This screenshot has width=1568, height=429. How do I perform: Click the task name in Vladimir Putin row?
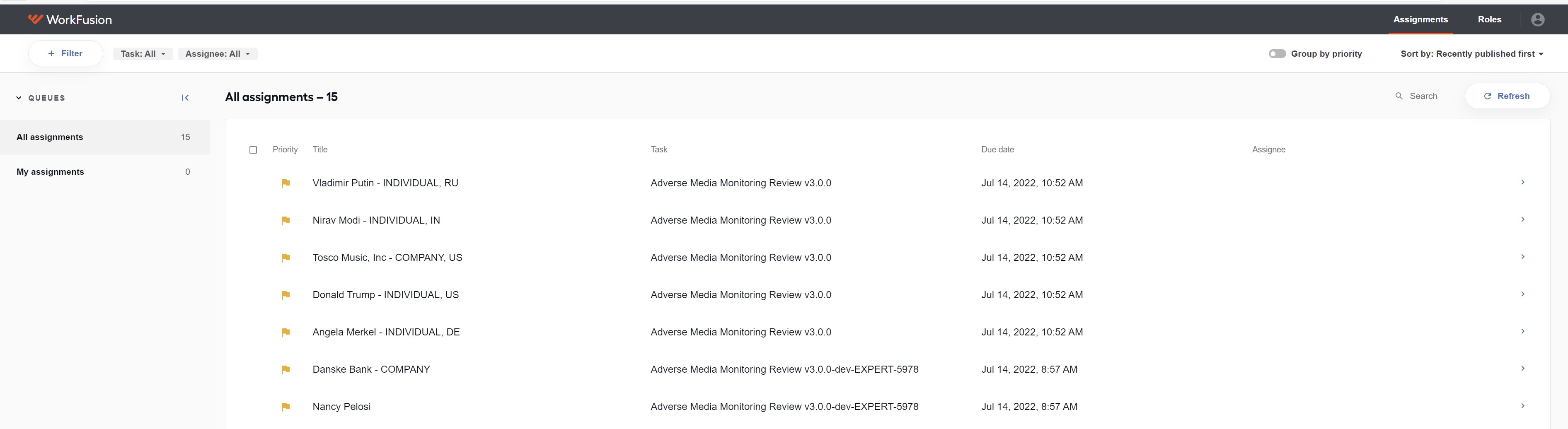740,183
